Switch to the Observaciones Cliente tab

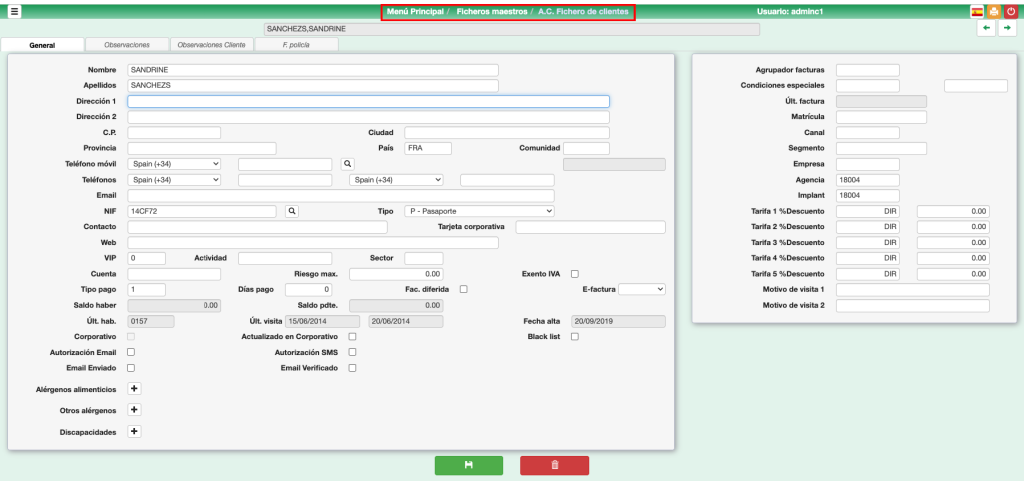tap(211, 45)
